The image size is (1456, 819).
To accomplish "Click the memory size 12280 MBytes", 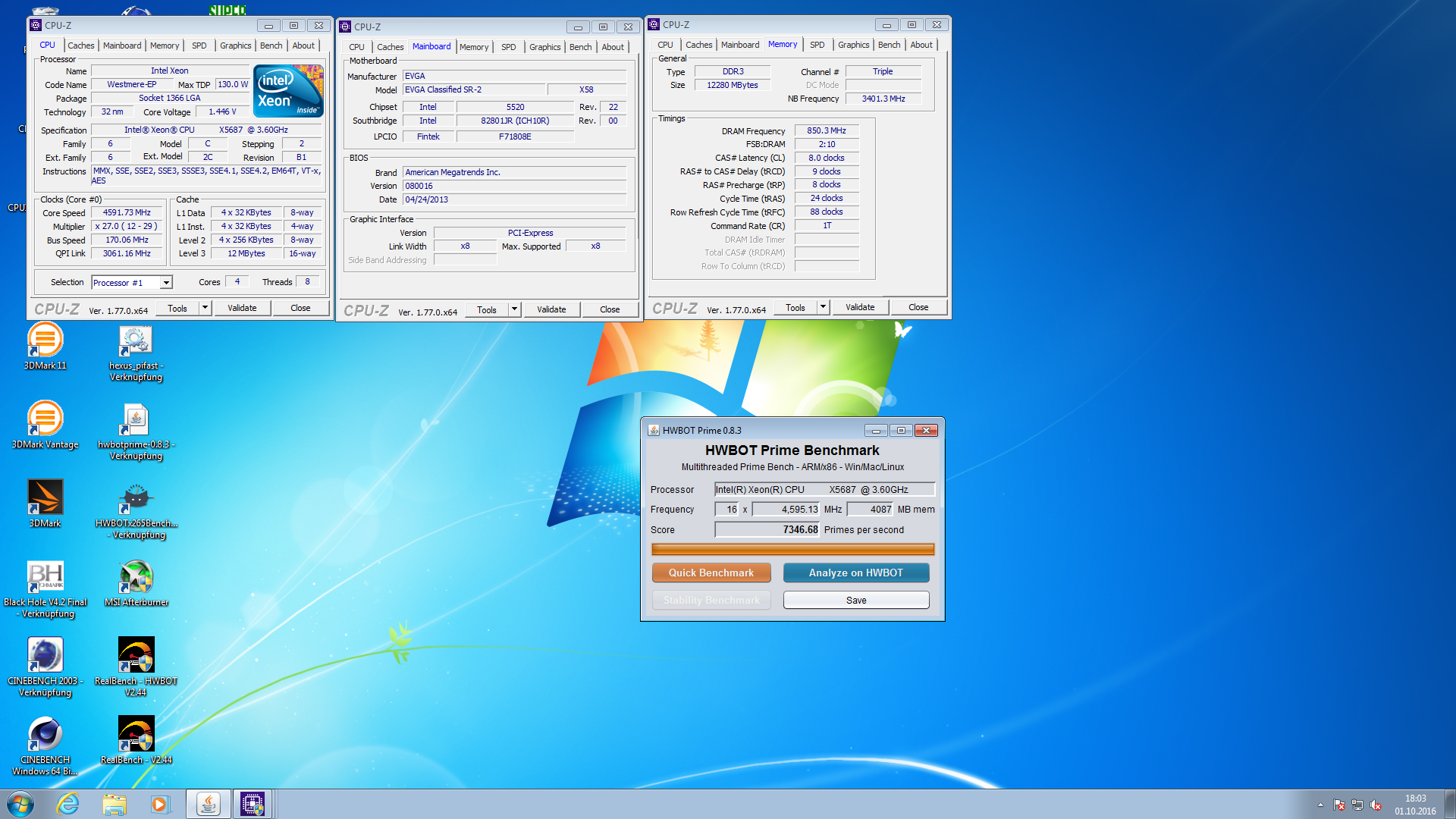I will click(733, 85).
